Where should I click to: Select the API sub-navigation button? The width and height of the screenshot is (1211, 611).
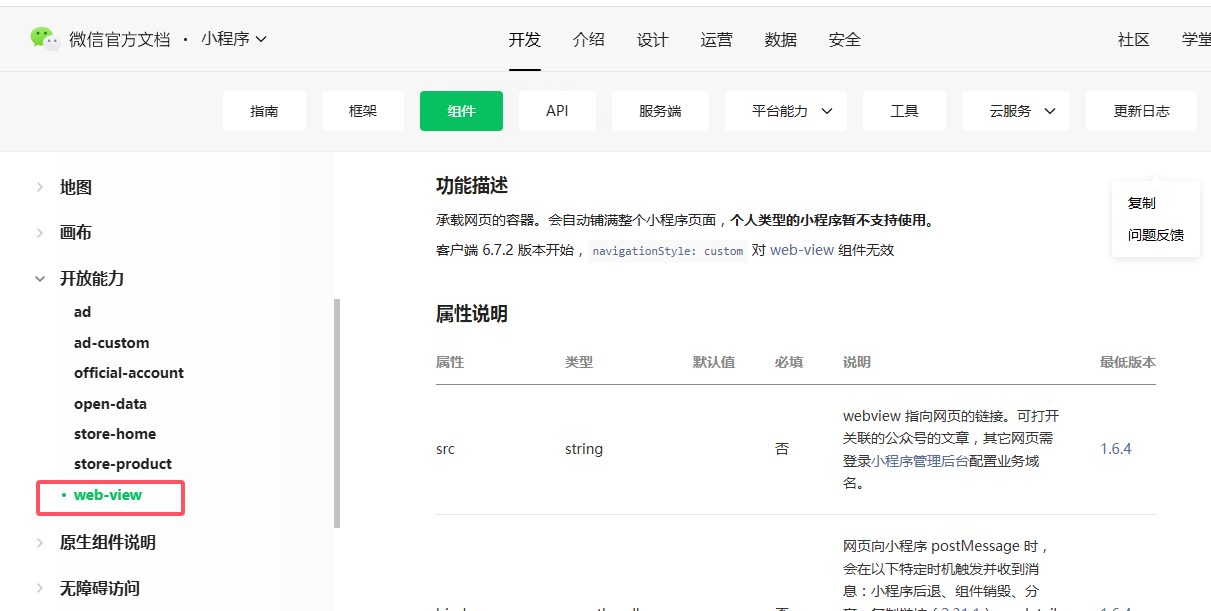(x=557, y=111)
